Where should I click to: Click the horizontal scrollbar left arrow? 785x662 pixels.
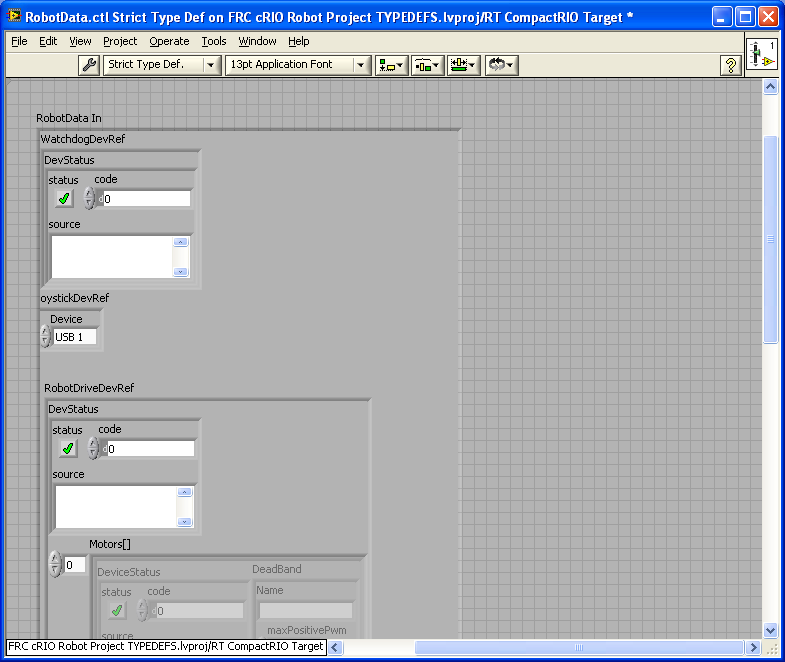[x=335, y=647]
